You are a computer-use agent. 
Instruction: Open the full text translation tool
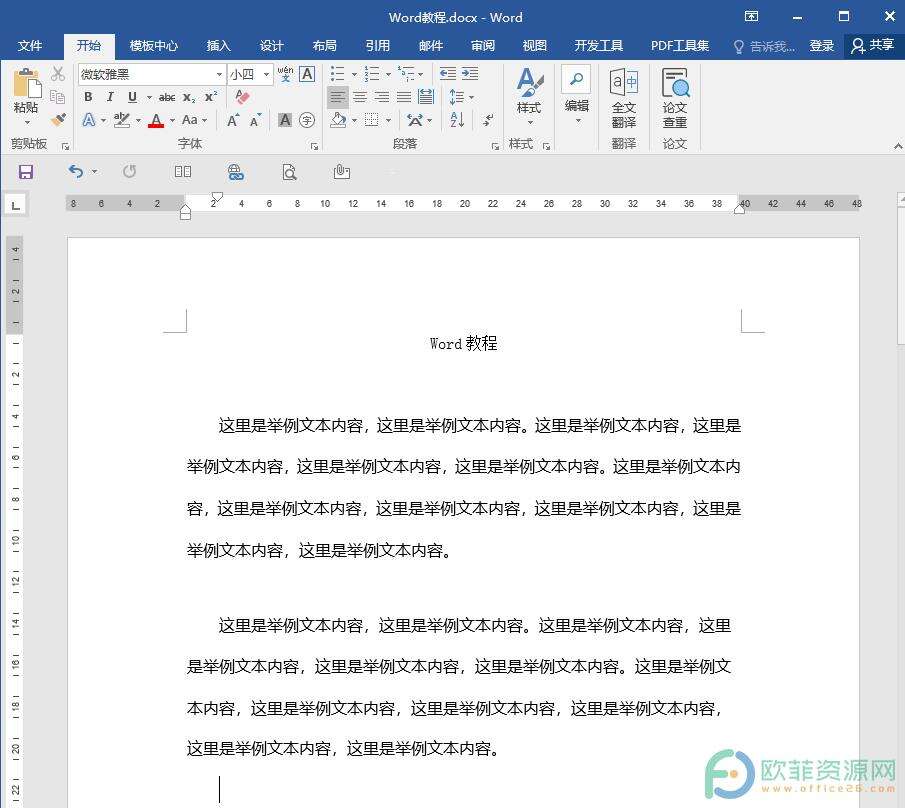pos(624,98)
